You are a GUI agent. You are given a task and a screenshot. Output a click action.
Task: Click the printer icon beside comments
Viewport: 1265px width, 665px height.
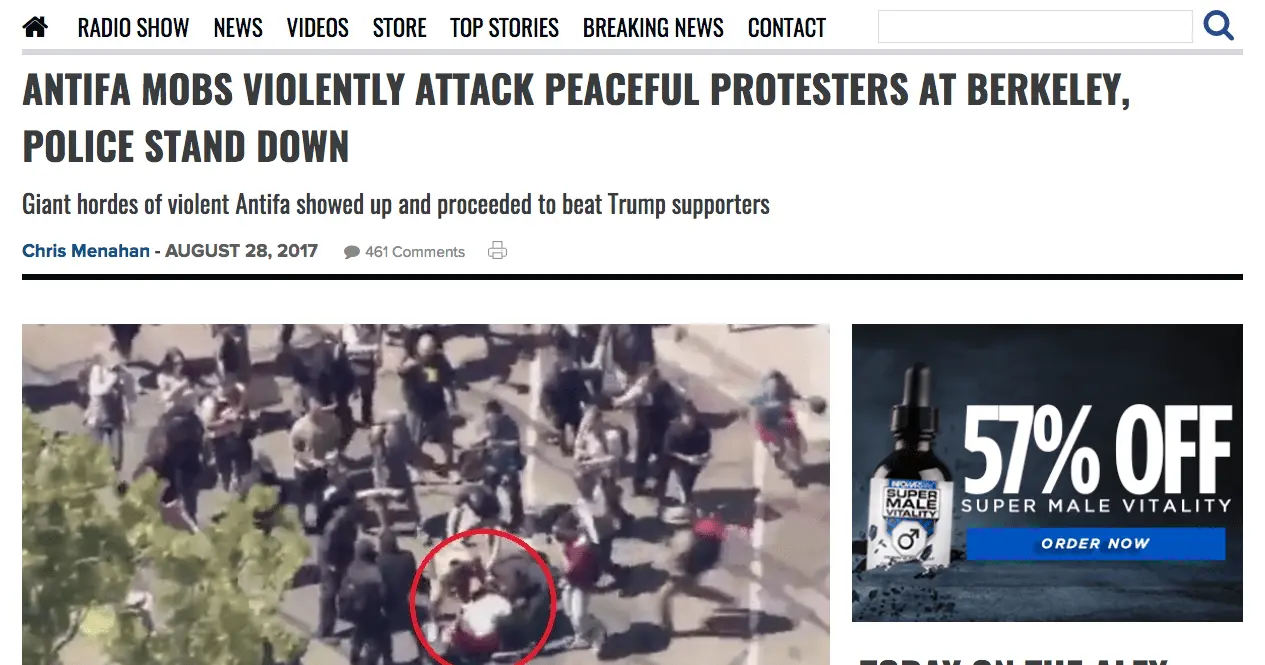point(497,251)
